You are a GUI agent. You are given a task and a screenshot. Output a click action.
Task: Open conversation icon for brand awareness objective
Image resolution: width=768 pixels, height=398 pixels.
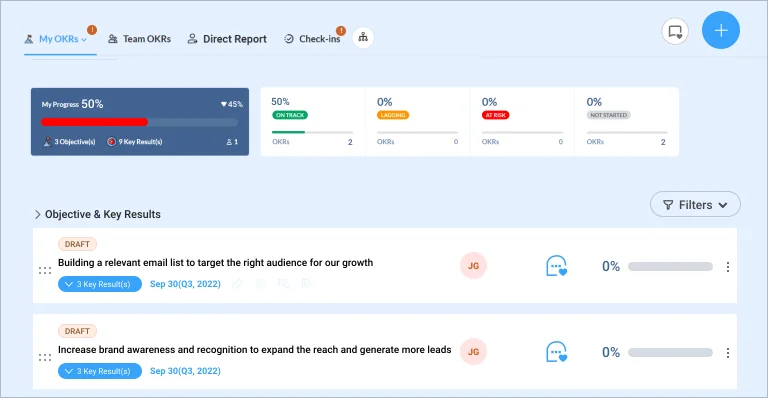[556, 352]
